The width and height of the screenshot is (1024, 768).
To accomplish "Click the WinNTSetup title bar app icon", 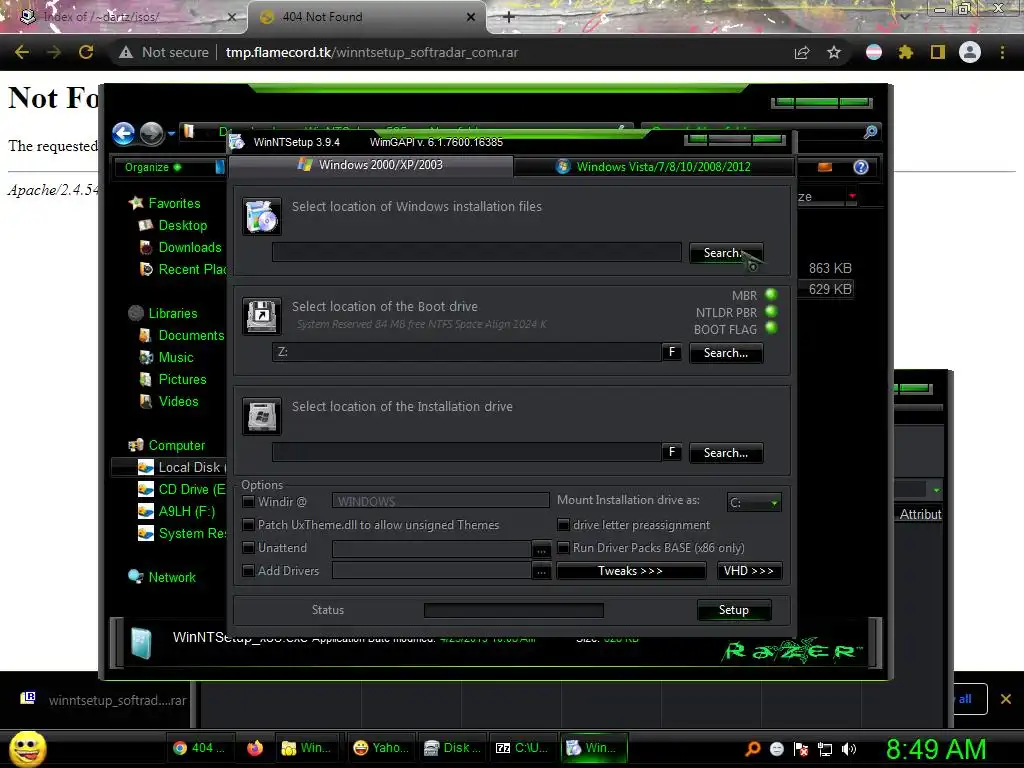I will click(x=236, y=142).
